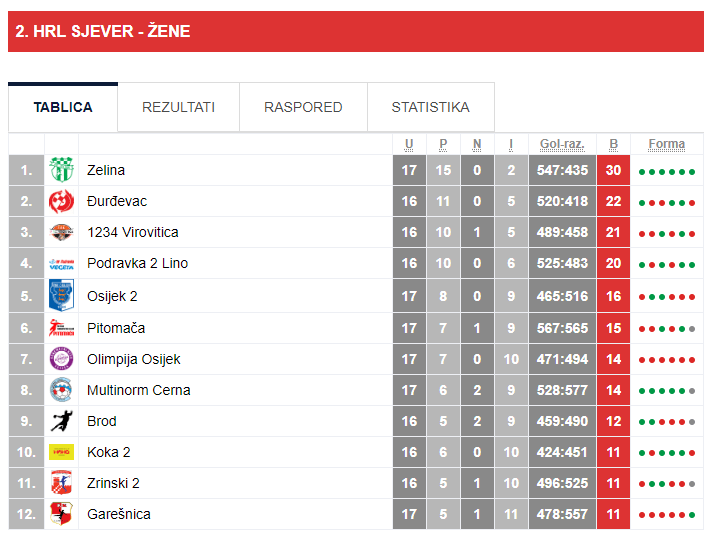Open the Zrinski 2 team link
This screenshot has height=540, width=714.
click(113, 483)
